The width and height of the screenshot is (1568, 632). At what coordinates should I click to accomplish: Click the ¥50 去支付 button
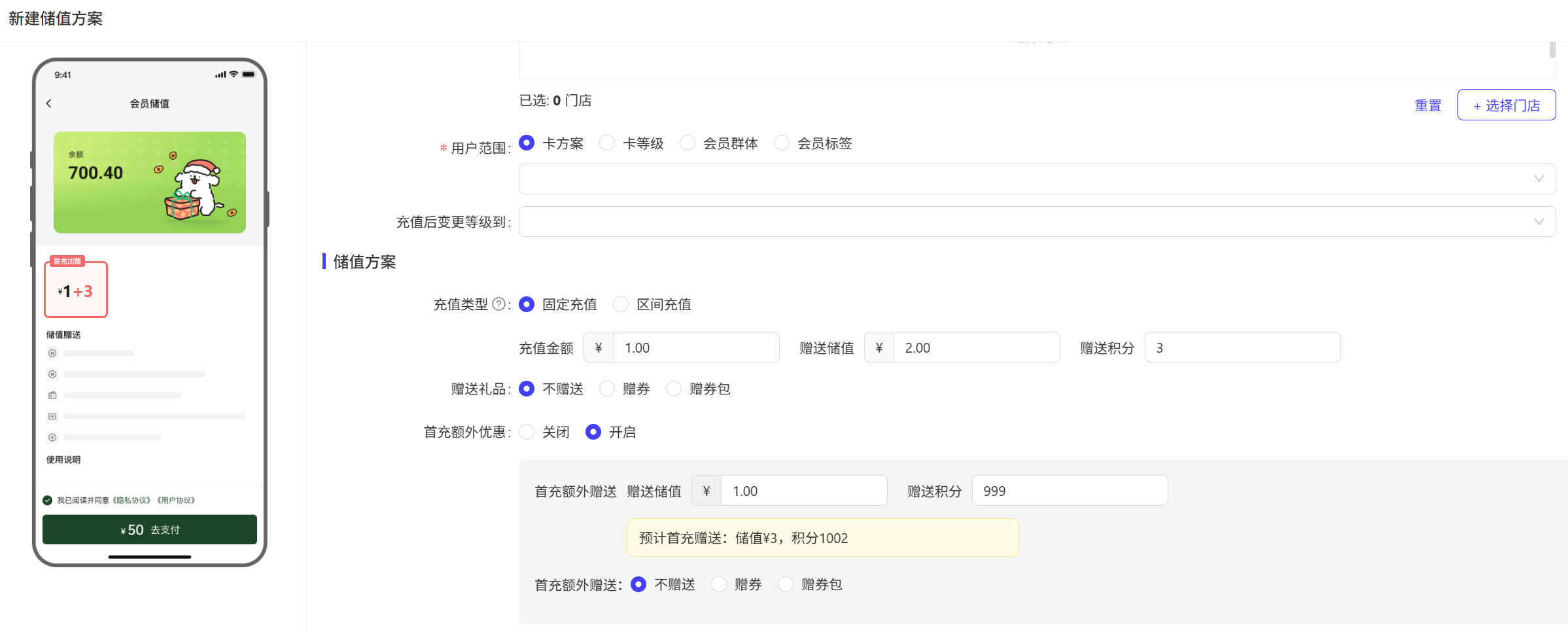pyautogui.click(x=150, y=529)
